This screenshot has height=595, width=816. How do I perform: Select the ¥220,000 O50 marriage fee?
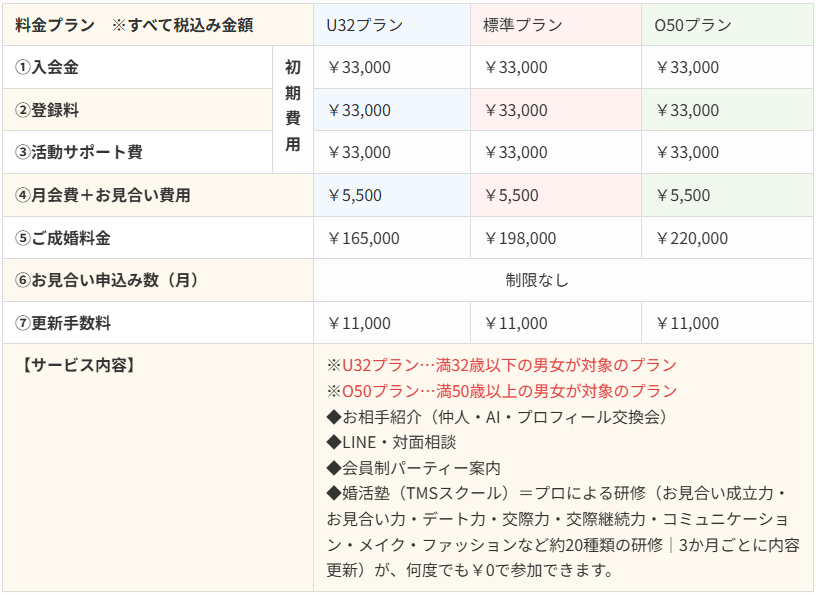click(692, 238)
